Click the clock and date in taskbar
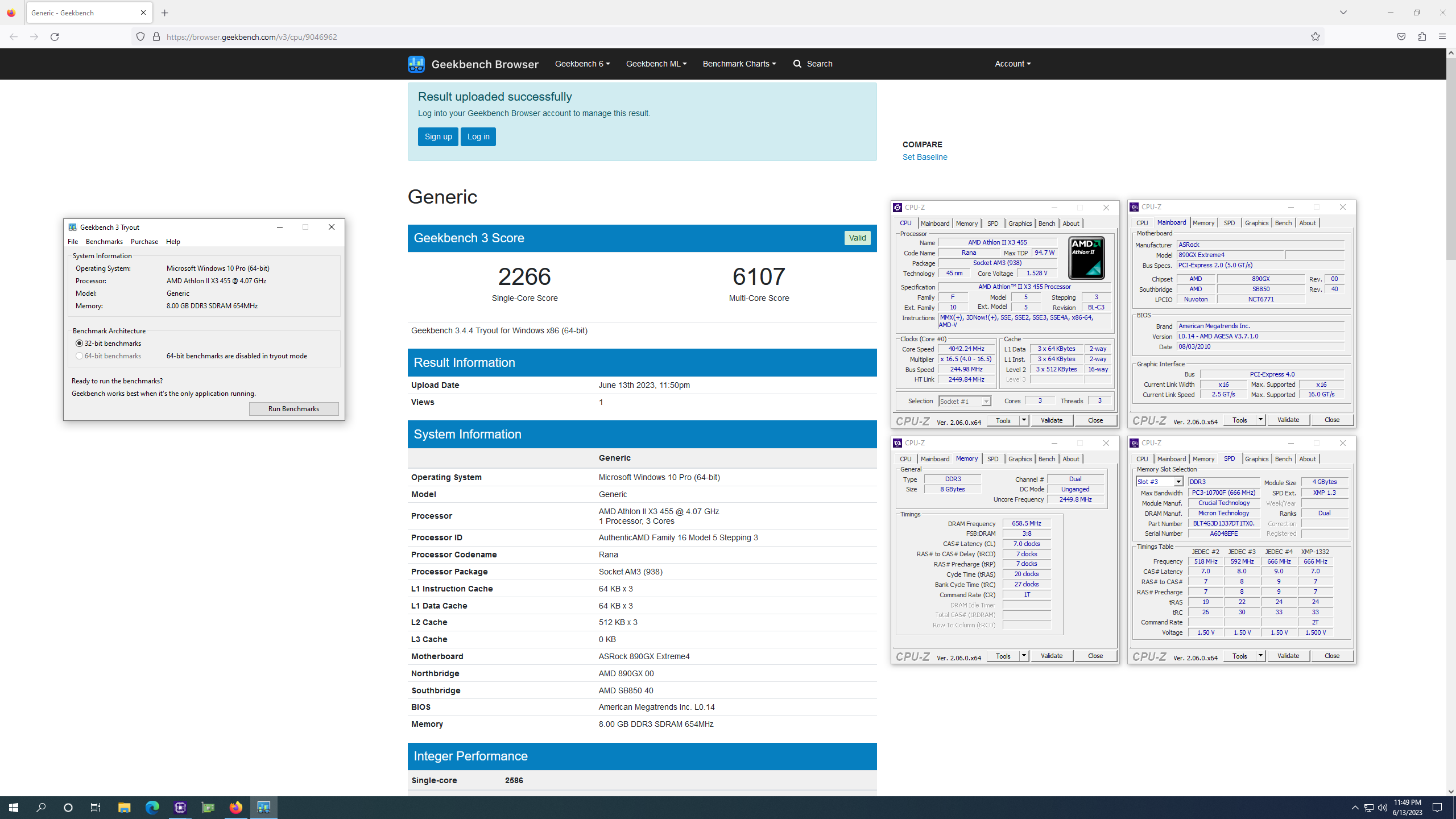This screenshot has height=819, width=1456. point(1408,808)
